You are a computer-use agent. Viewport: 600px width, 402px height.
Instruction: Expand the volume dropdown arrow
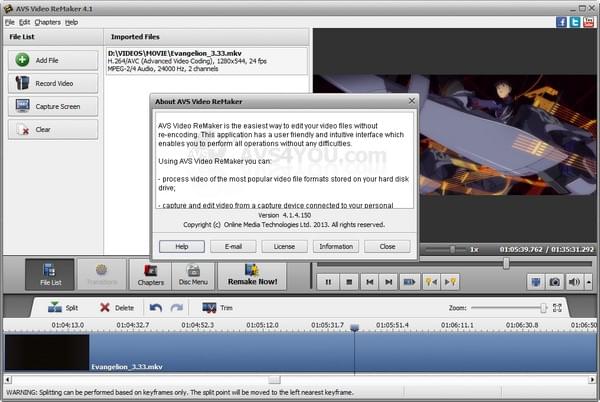point(589,282)
